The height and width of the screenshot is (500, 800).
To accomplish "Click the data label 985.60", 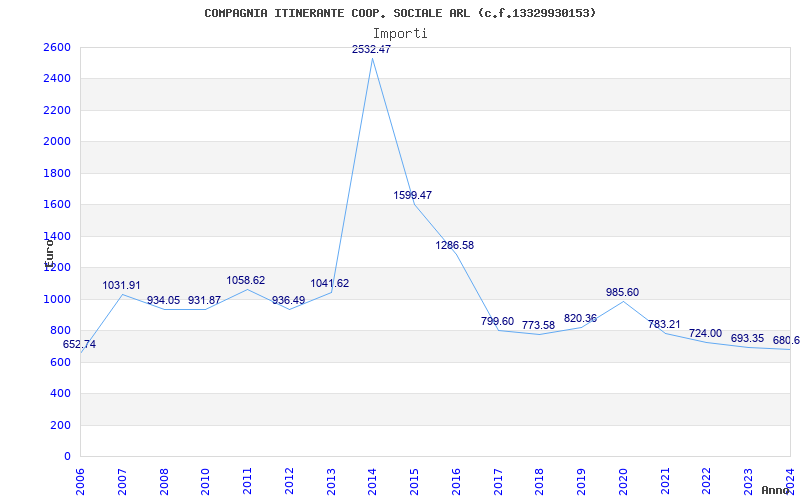I will [x=622, y=293].
